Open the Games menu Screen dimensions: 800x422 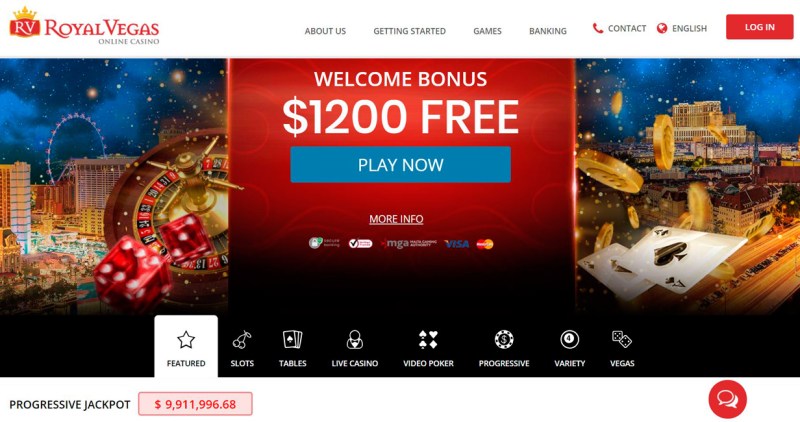pyautogui.click(x=487, y=31)
